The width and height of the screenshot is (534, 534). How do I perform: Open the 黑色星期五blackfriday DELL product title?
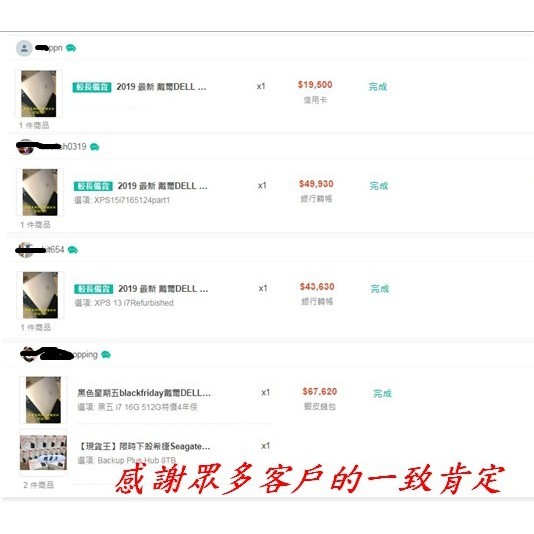tap(144, 393)
